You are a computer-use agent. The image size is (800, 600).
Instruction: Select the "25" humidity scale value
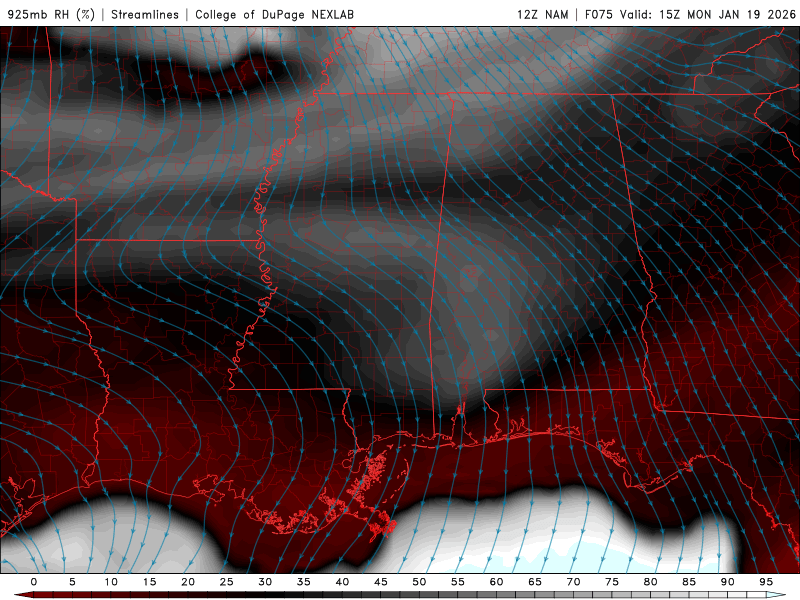227,582
